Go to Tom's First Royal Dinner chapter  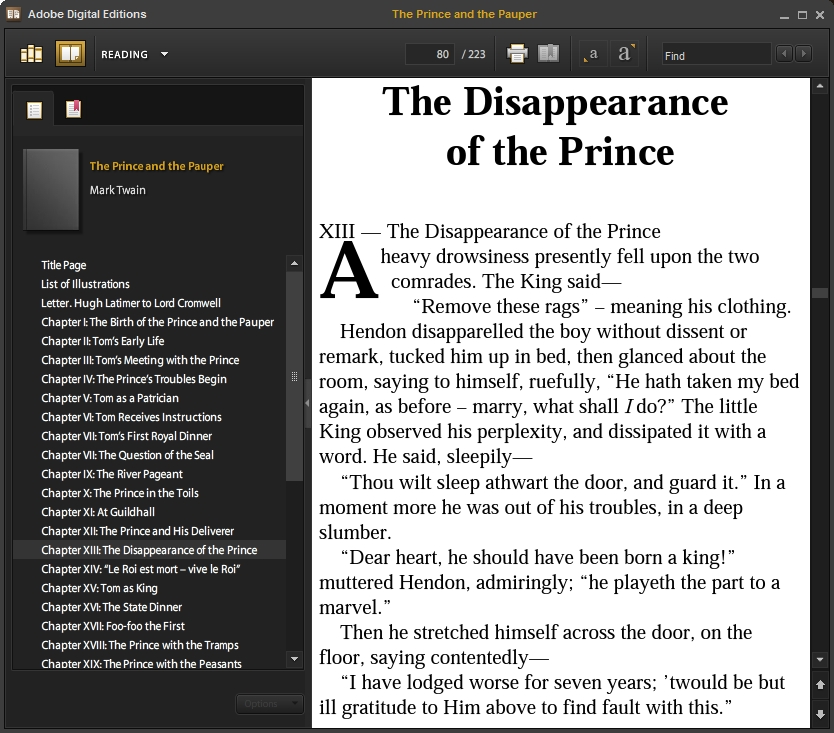point(127,436)
